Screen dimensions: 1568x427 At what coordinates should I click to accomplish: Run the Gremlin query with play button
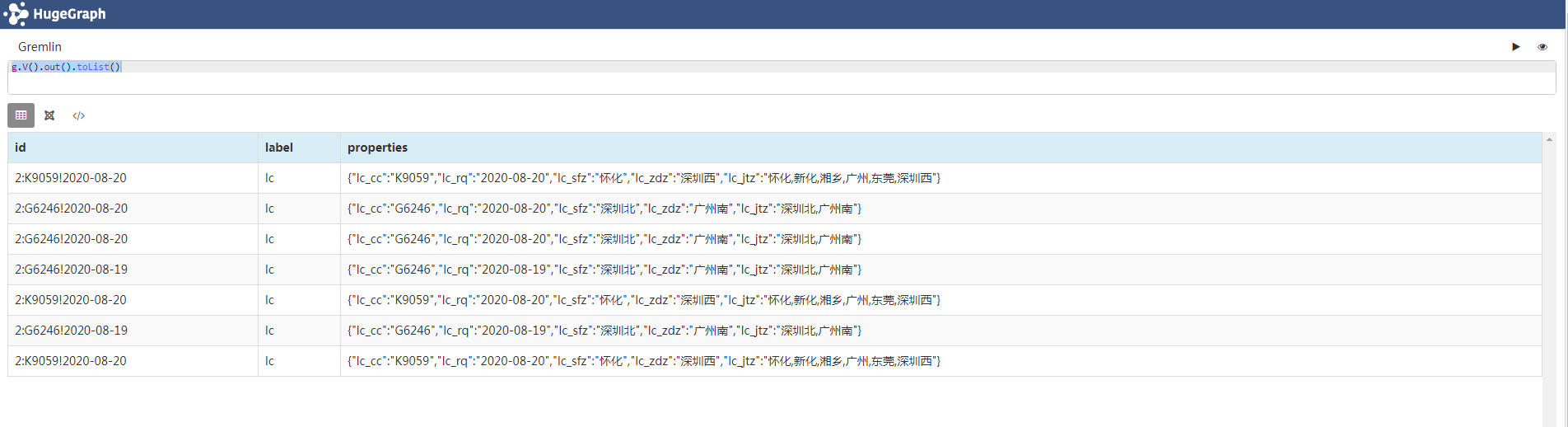tap(1516, 47)
